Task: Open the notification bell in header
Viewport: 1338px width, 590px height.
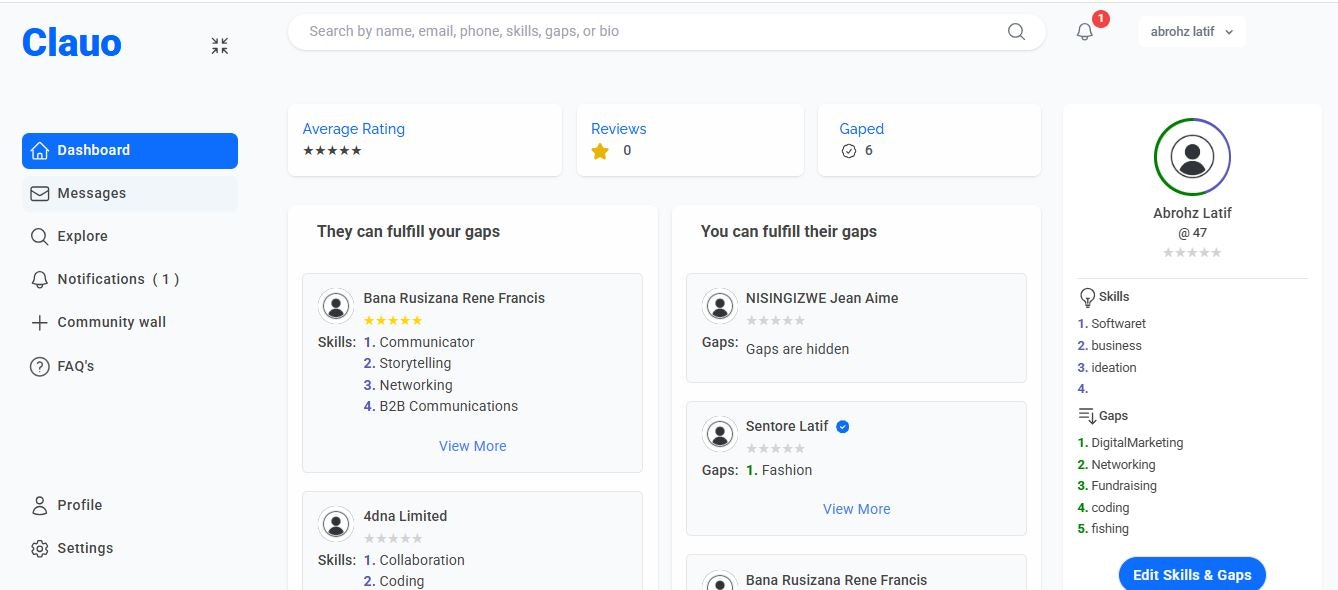Action: coord(1085,32)
